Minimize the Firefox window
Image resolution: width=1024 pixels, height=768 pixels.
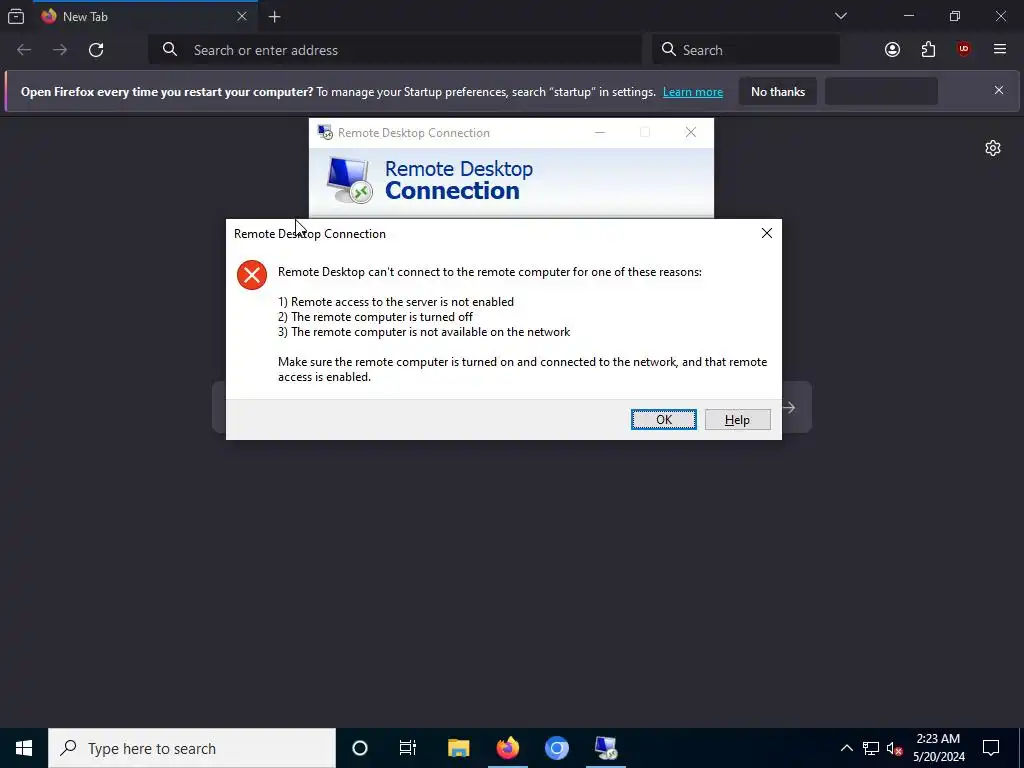tap(909, 16)
